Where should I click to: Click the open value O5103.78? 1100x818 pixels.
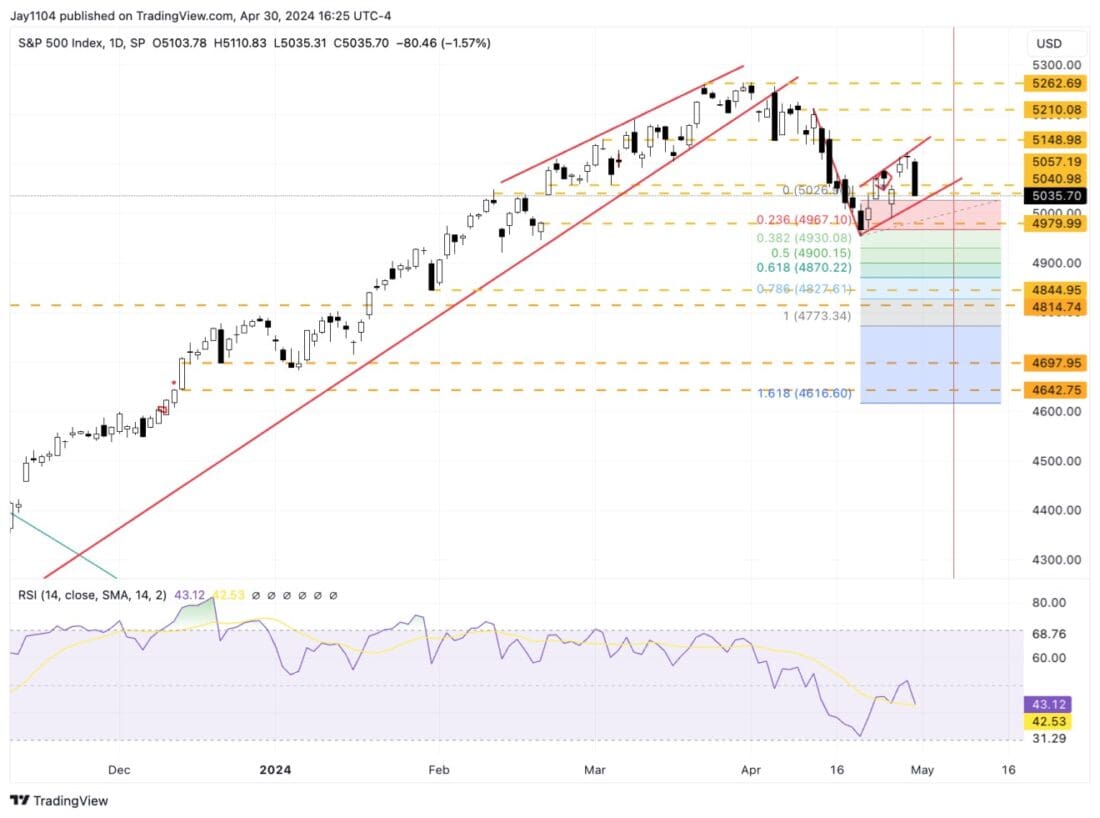(180, 43)
